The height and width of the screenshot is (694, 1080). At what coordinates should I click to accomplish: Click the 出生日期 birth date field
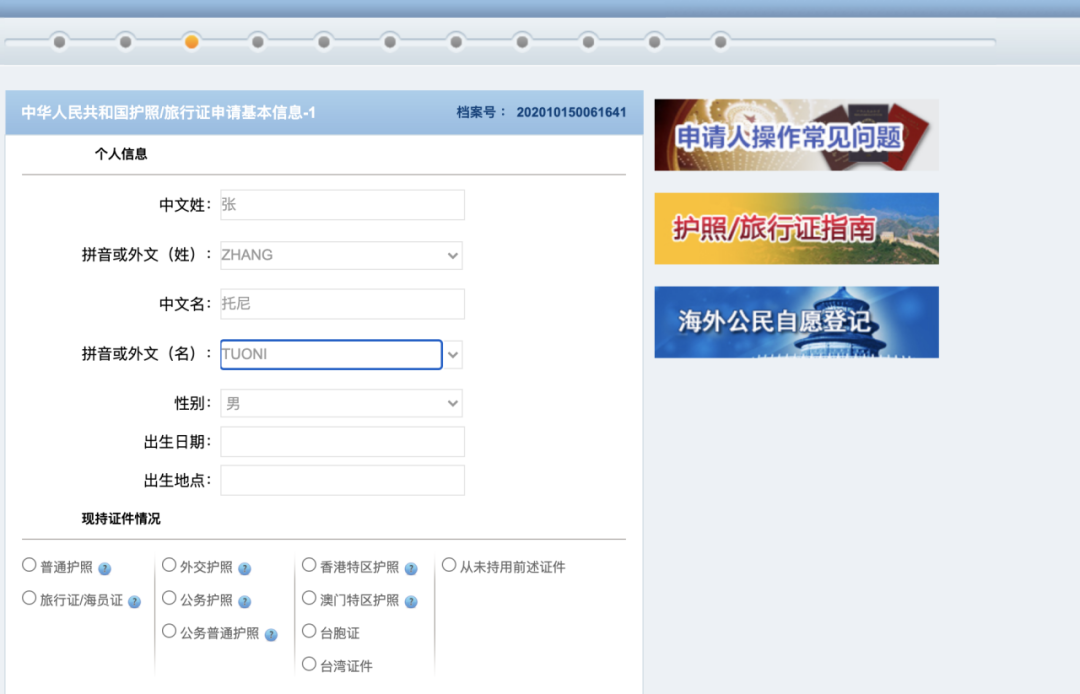342,441
